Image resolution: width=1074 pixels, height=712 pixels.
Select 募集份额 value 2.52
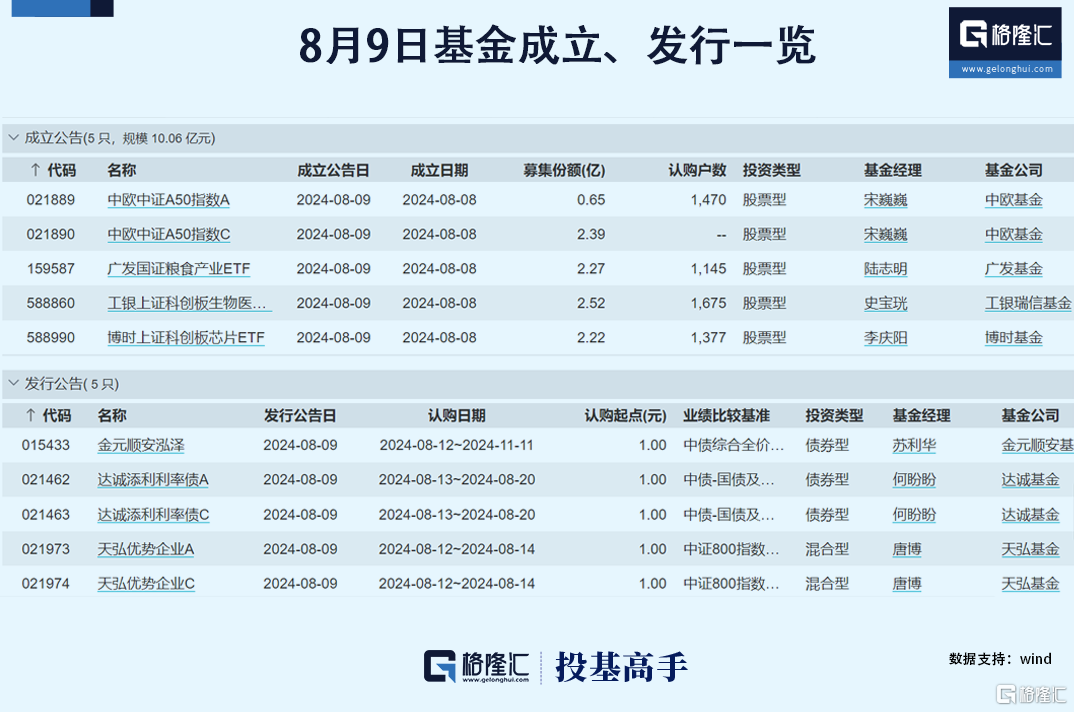click(x=591, y=303)
